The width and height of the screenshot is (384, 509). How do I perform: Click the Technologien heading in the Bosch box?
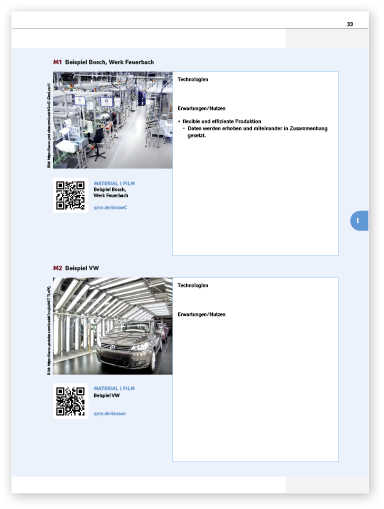(193, 79)
